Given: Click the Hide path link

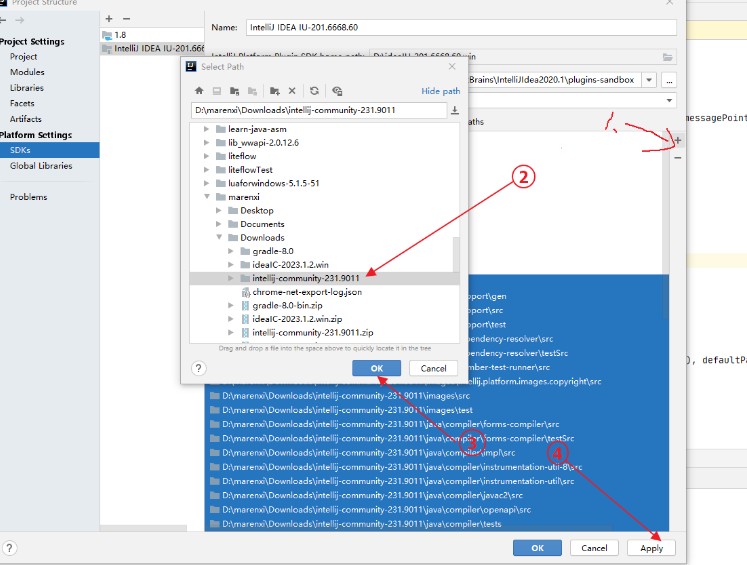Looking at the screenshot, I should pyautogui.click(x=441, y=91).
